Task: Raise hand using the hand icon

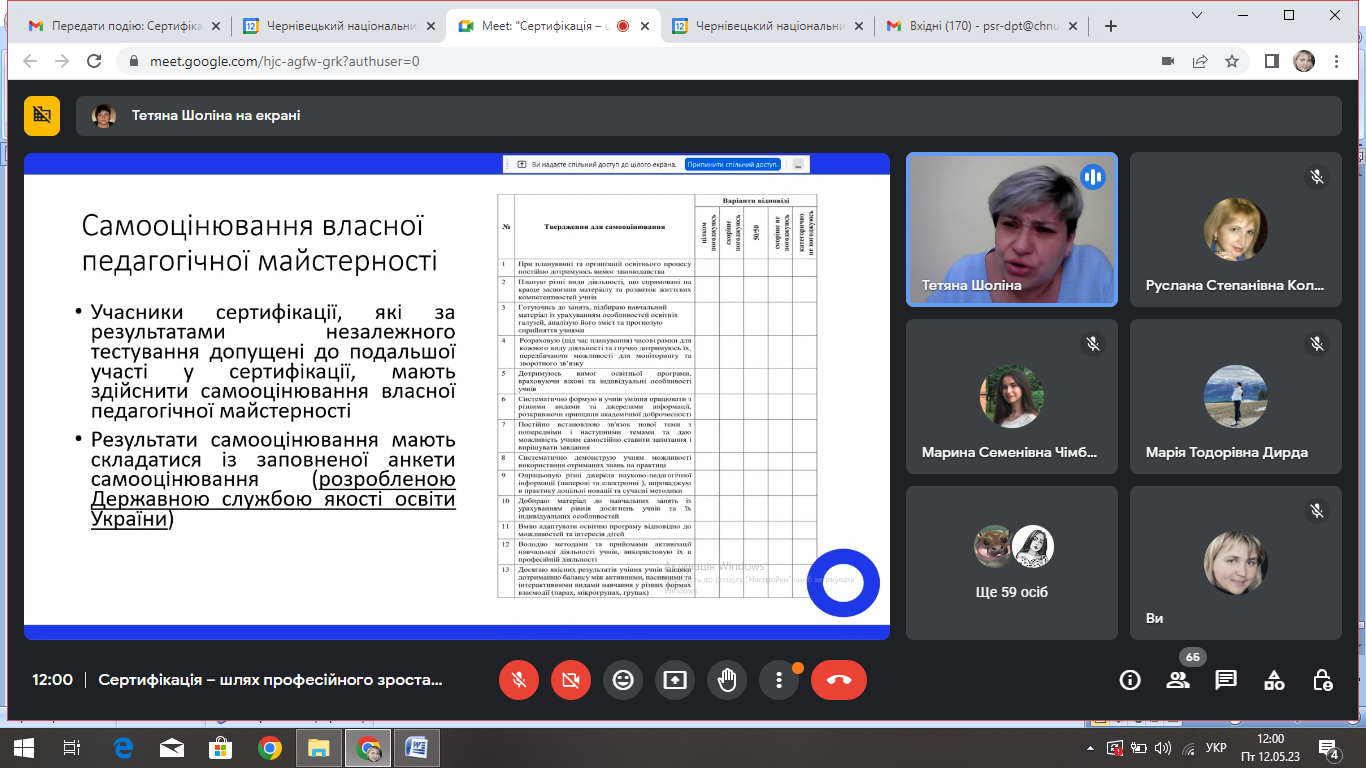Action: (x=727, y=680)
